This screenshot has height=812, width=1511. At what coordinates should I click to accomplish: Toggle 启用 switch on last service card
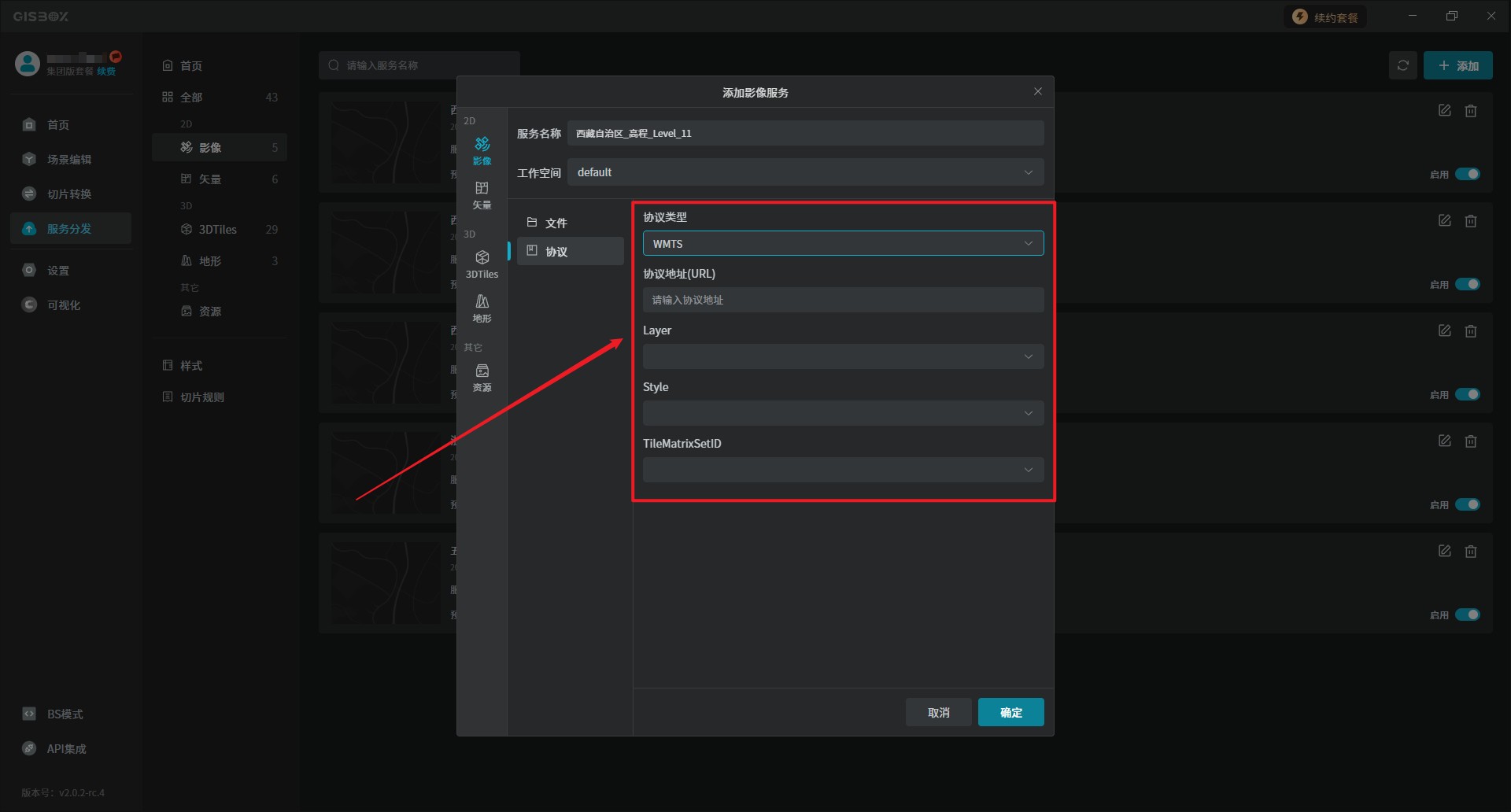[x=1467, y=615]
